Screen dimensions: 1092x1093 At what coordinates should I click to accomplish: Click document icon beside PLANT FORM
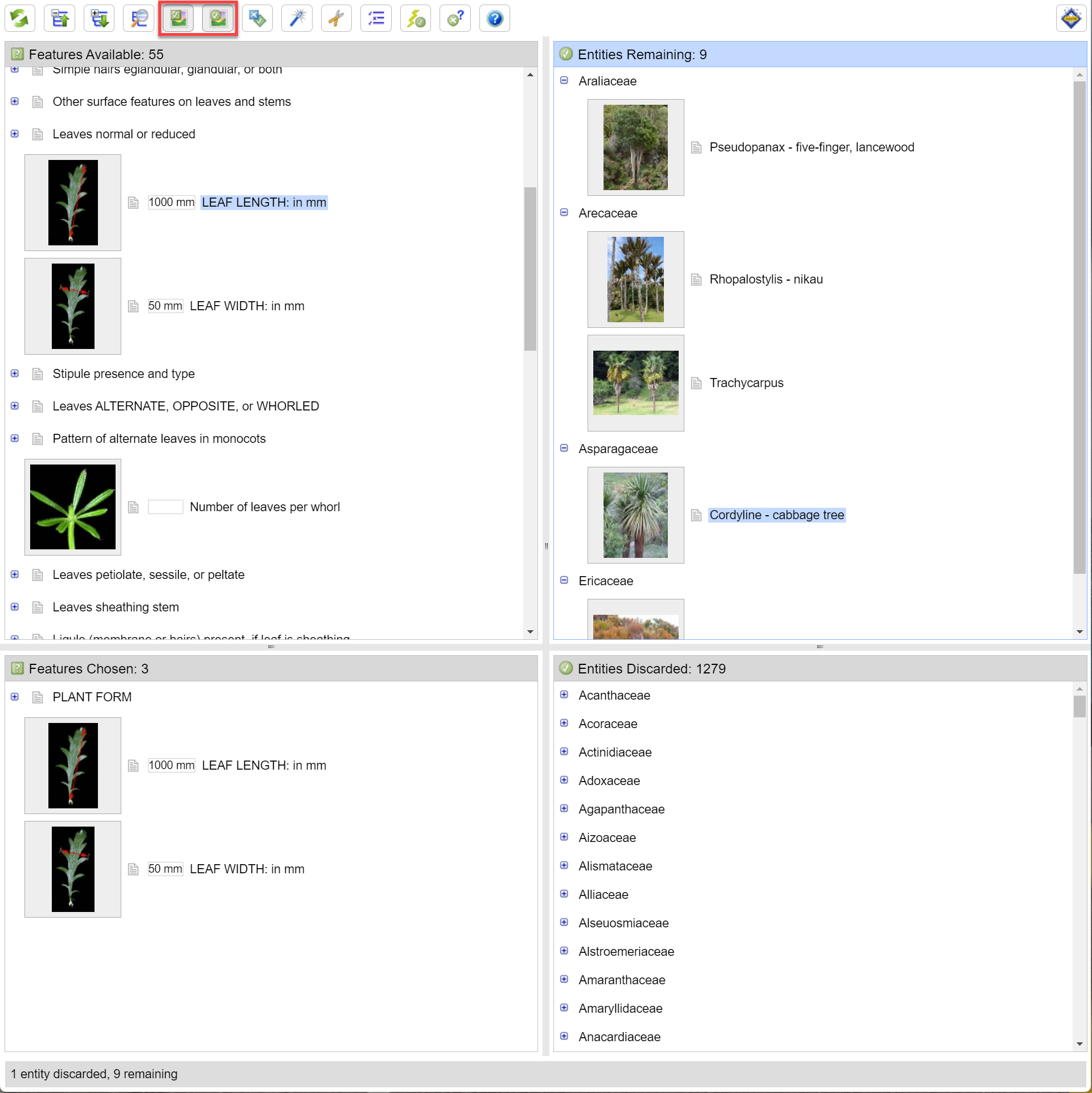pyautogui.click(x=38, y=697)
